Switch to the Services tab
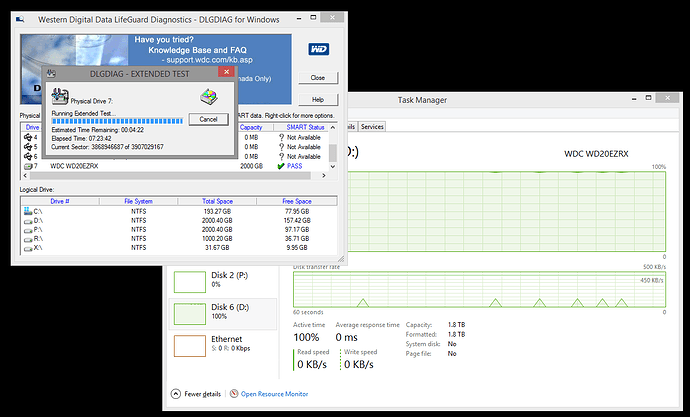Screen dimensions: 690x417 point(372,127)
